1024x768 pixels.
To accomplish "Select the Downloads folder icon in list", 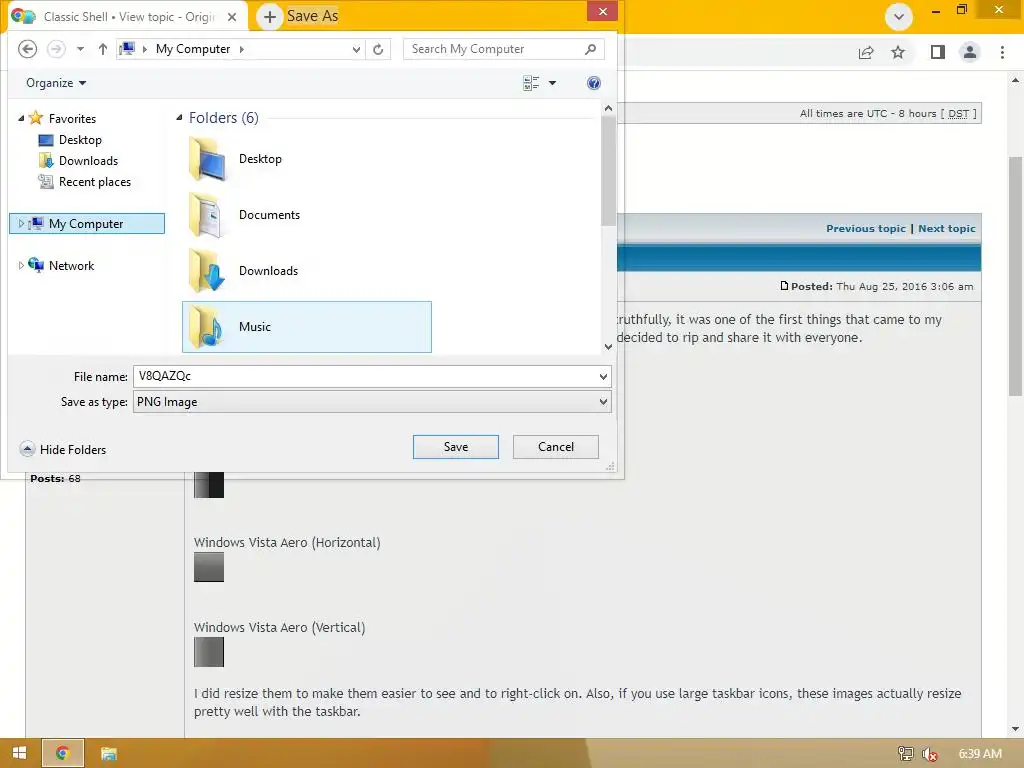I will point(208,270).
